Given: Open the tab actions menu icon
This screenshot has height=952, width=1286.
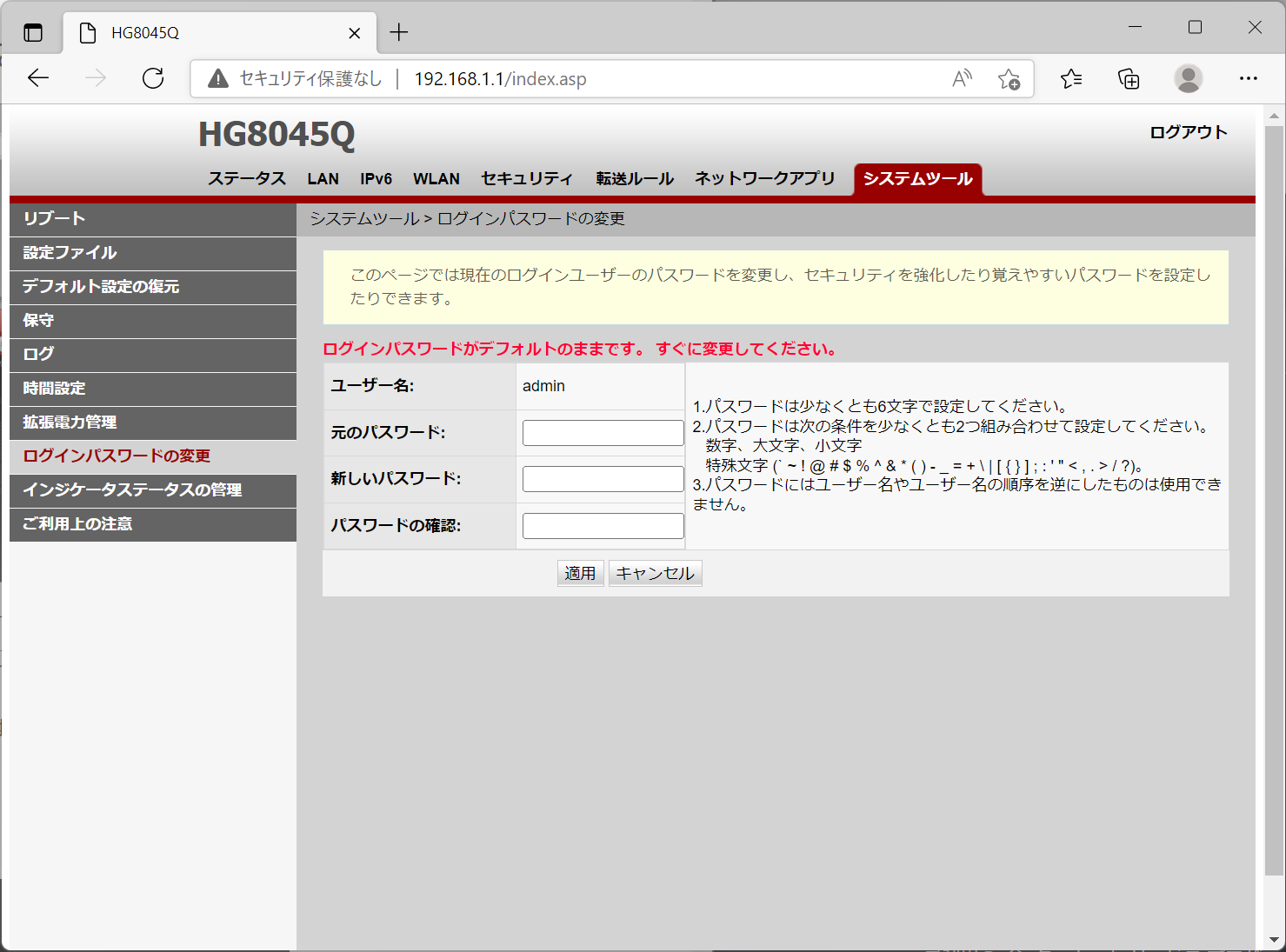Looking at the screenshot, I should coord(33,33).
